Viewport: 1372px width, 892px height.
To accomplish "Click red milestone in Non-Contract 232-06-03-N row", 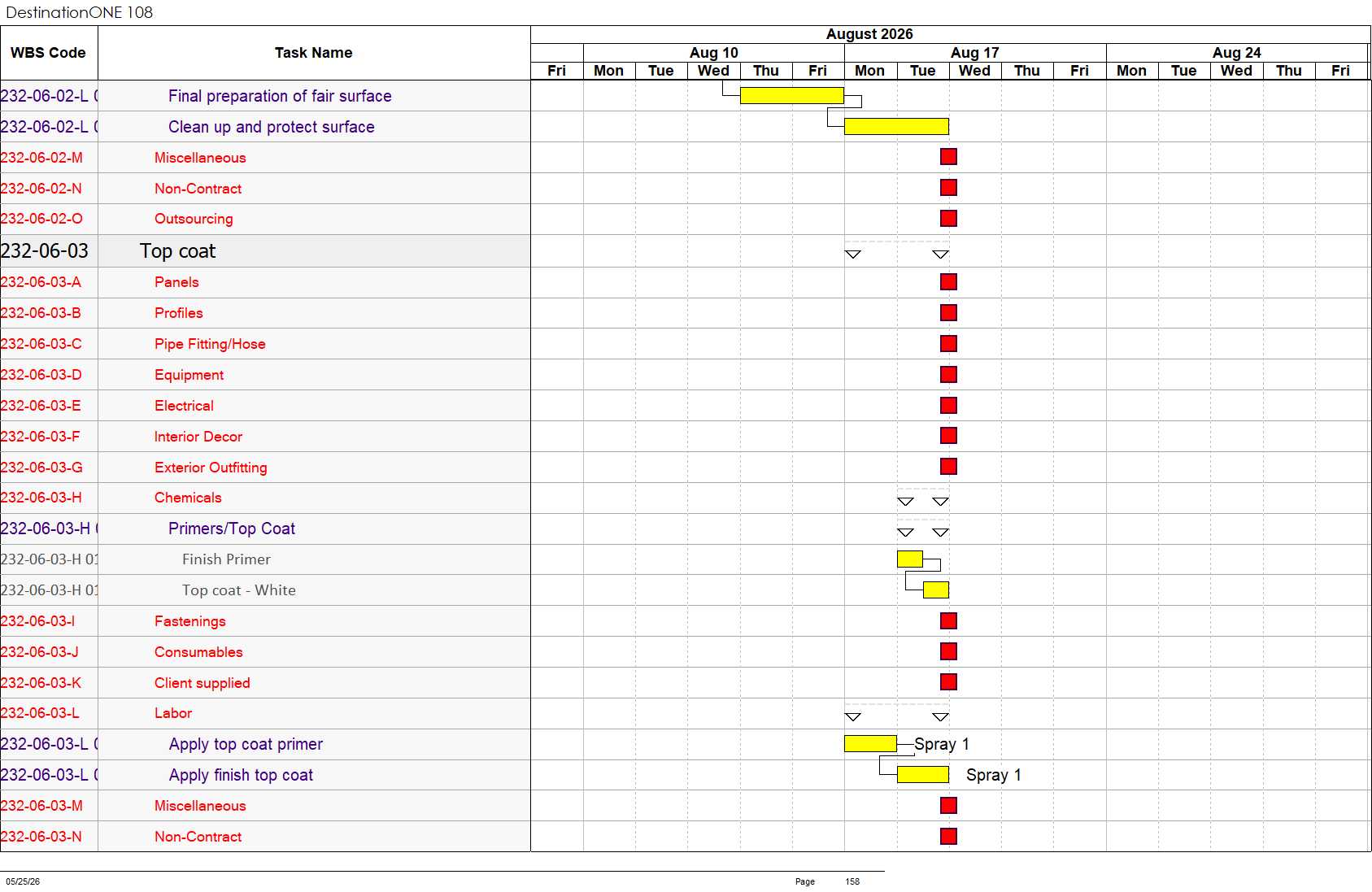I will point(948,837).
